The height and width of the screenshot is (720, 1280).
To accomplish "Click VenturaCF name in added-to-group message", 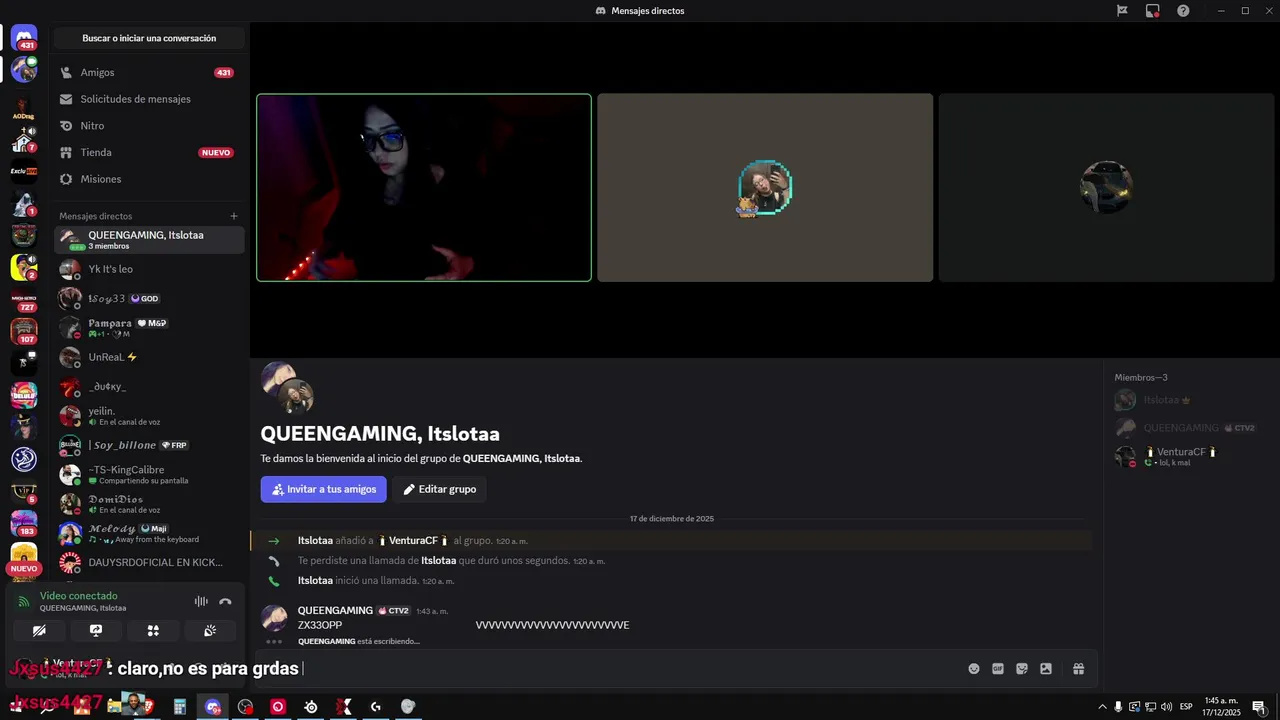I will click(x=414, y=541).
